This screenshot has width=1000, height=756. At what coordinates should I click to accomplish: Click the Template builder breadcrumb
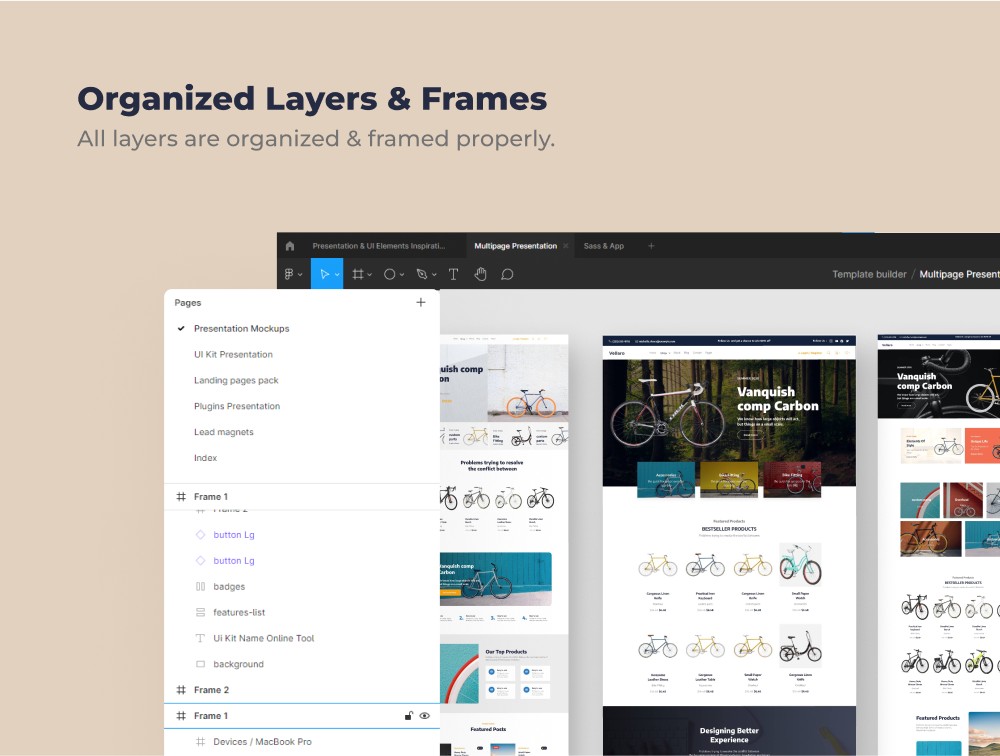click(869, 274)
